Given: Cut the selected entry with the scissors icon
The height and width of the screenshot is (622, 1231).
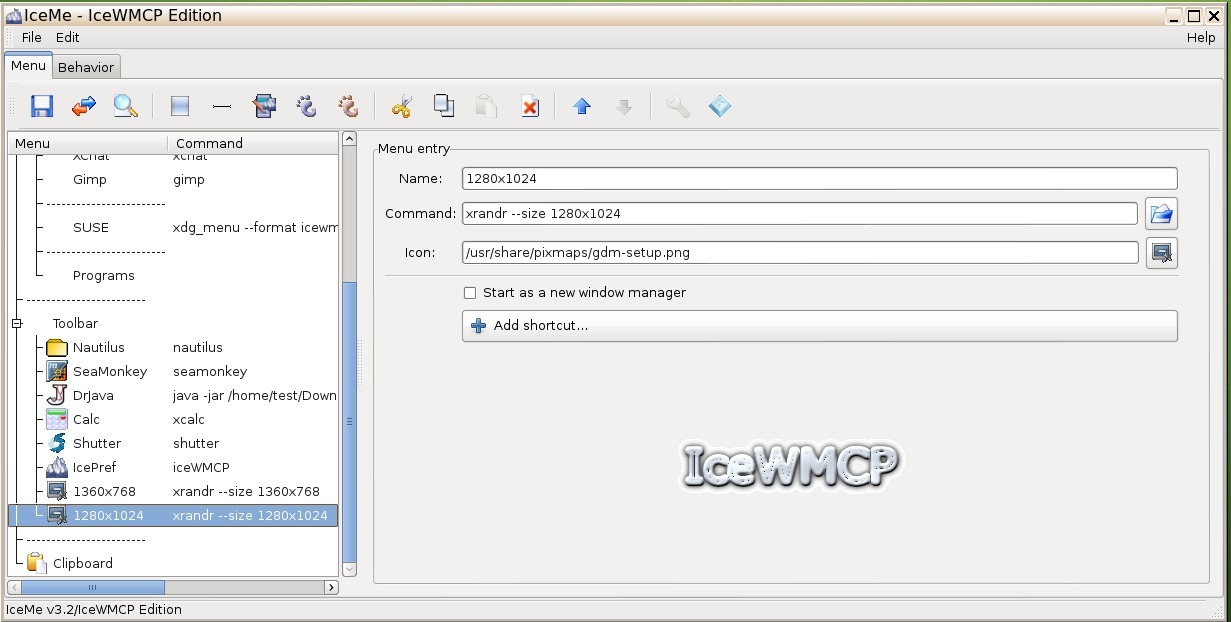Looking at the screenshot, I should coord(401,105).
